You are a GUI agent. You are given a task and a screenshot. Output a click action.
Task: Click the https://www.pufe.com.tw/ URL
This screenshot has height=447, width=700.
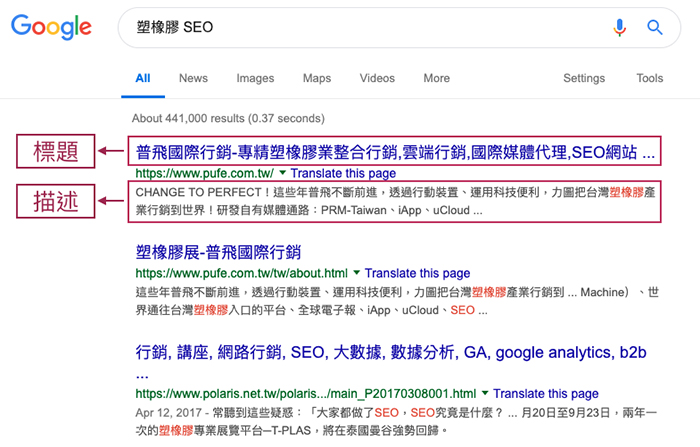pyautogui.click(x=204, y=173)
